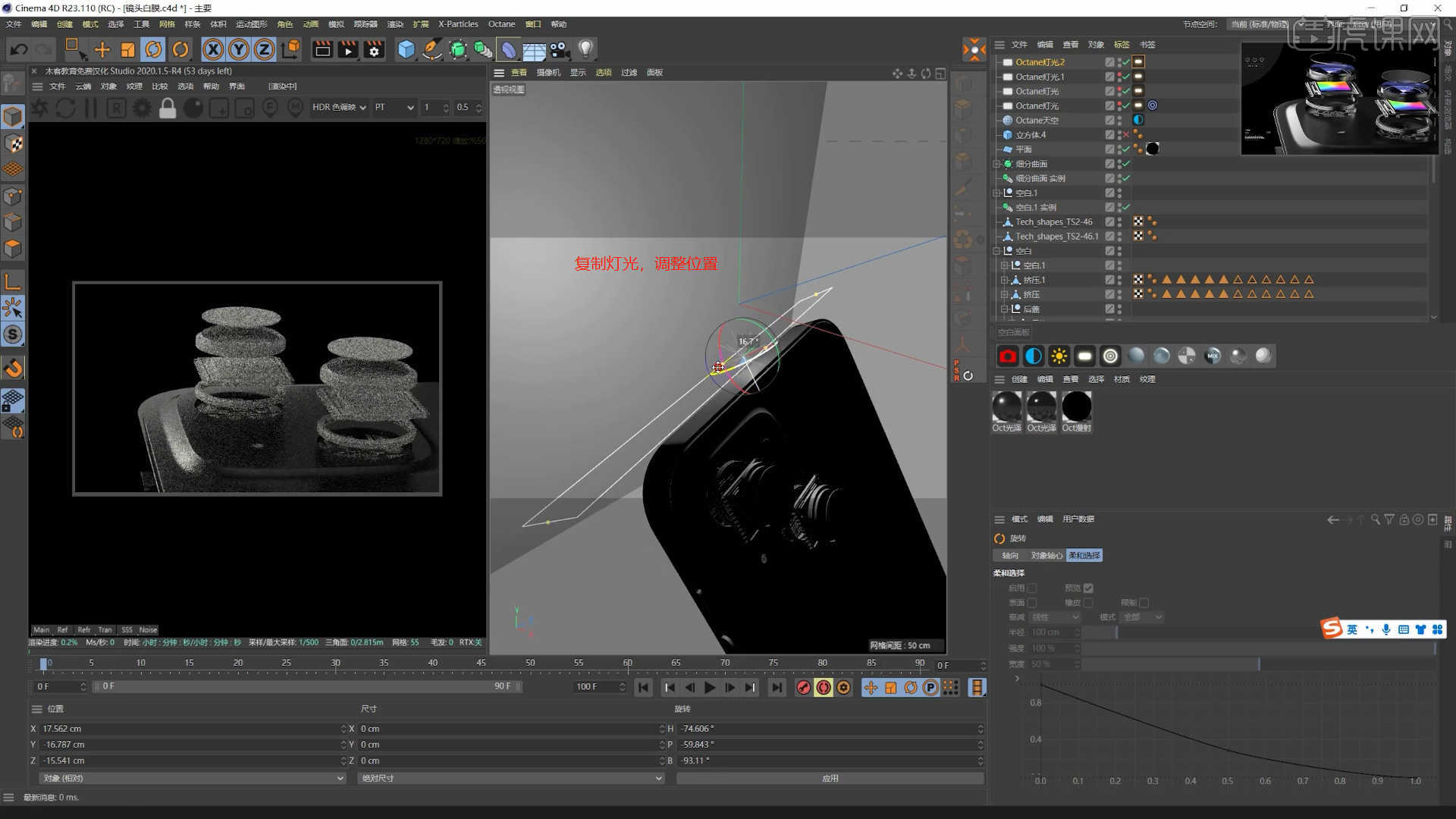Switch to the 柔和选择 tab in attributes
The height and width of the screenshot is (819, 1456).
pyautogui.click(x=1084, y=555)
